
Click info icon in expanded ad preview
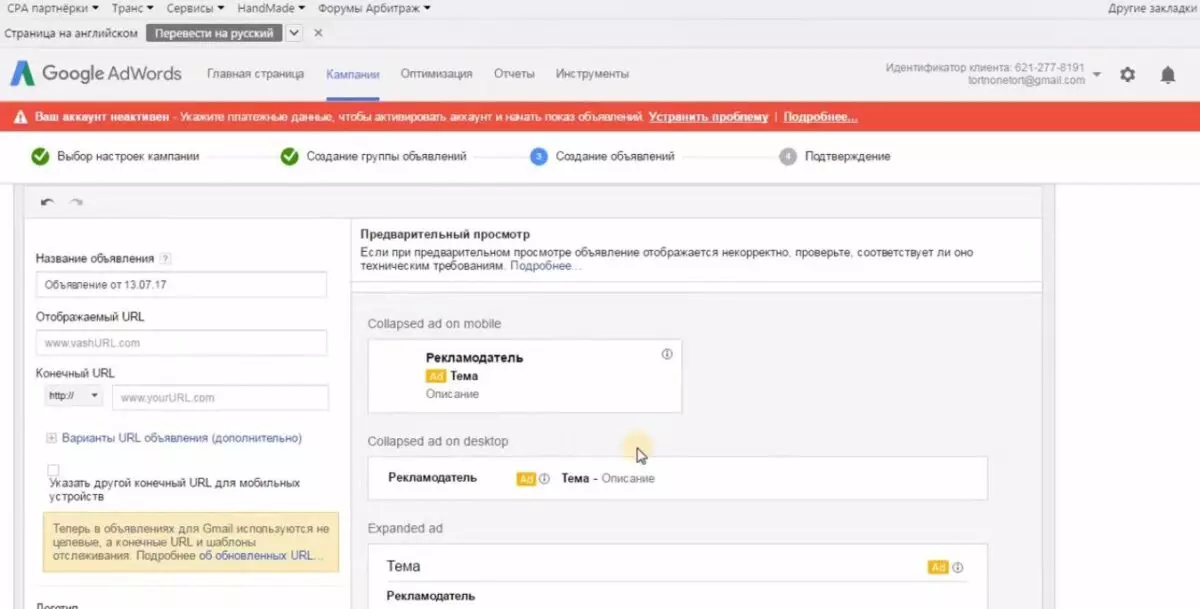click(x=958, y=567)
